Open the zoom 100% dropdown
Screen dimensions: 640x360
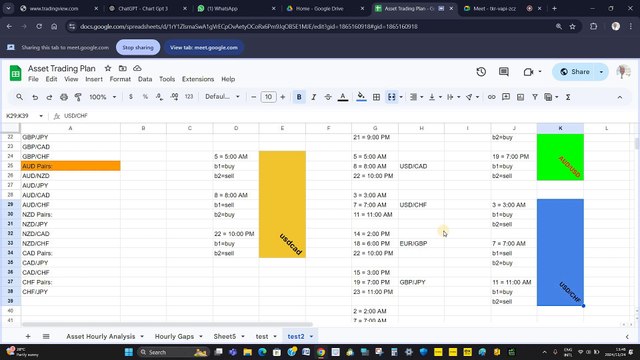(x=103, y=97)
